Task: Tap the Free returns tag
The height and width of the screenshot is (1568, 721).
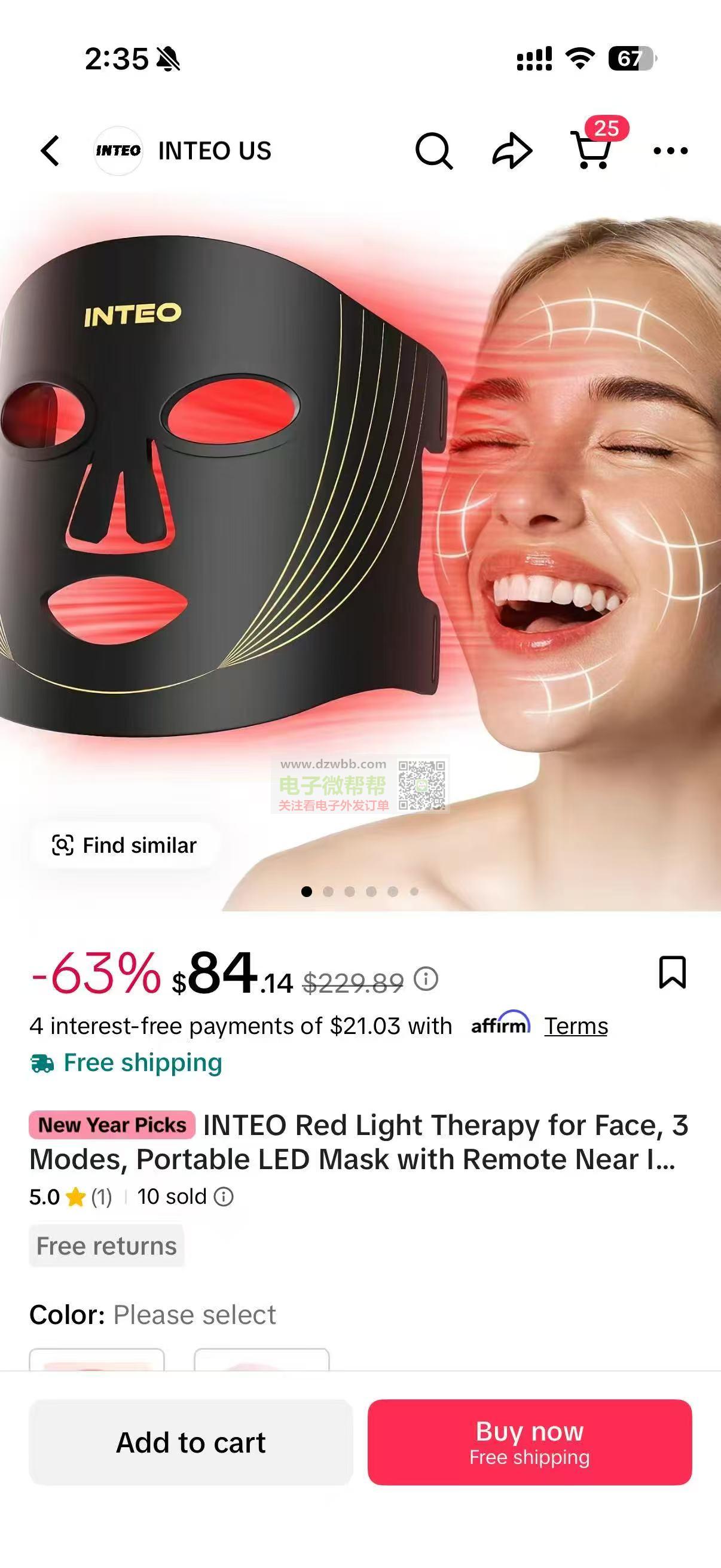Action: click(106, 1246)
